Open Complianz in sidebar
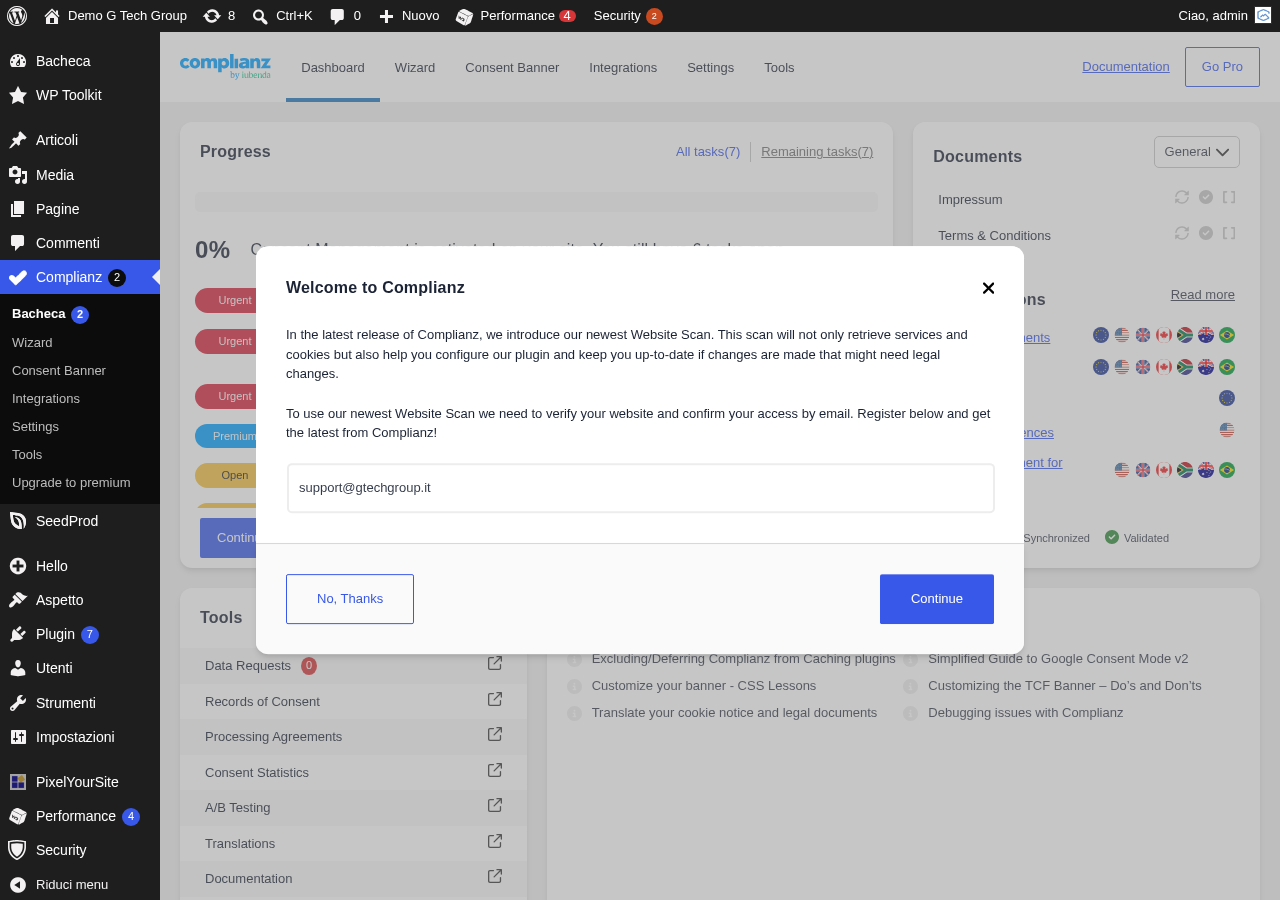 point(80,277)
